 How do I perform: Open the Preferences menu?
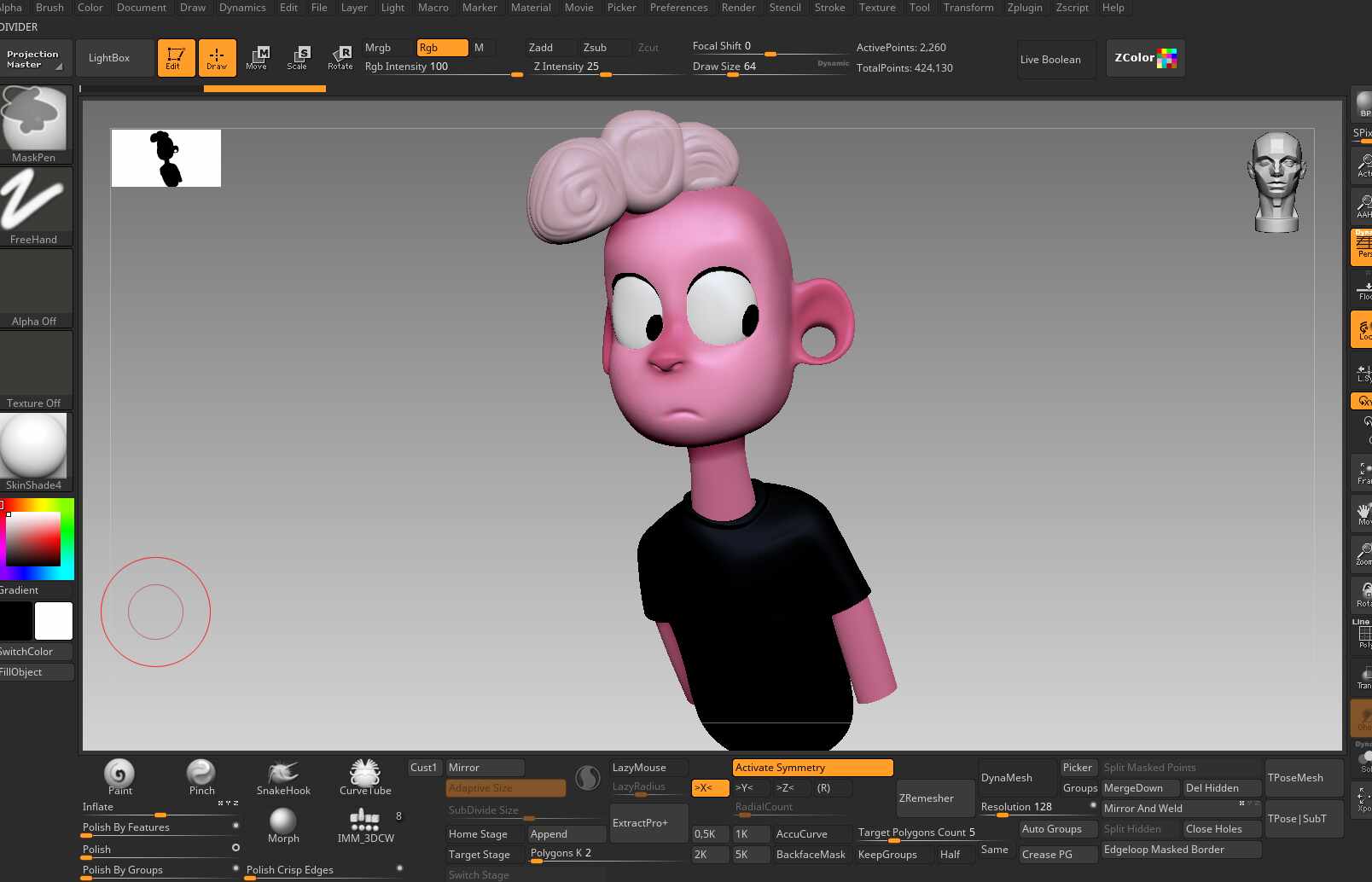[x=678, y=8]
